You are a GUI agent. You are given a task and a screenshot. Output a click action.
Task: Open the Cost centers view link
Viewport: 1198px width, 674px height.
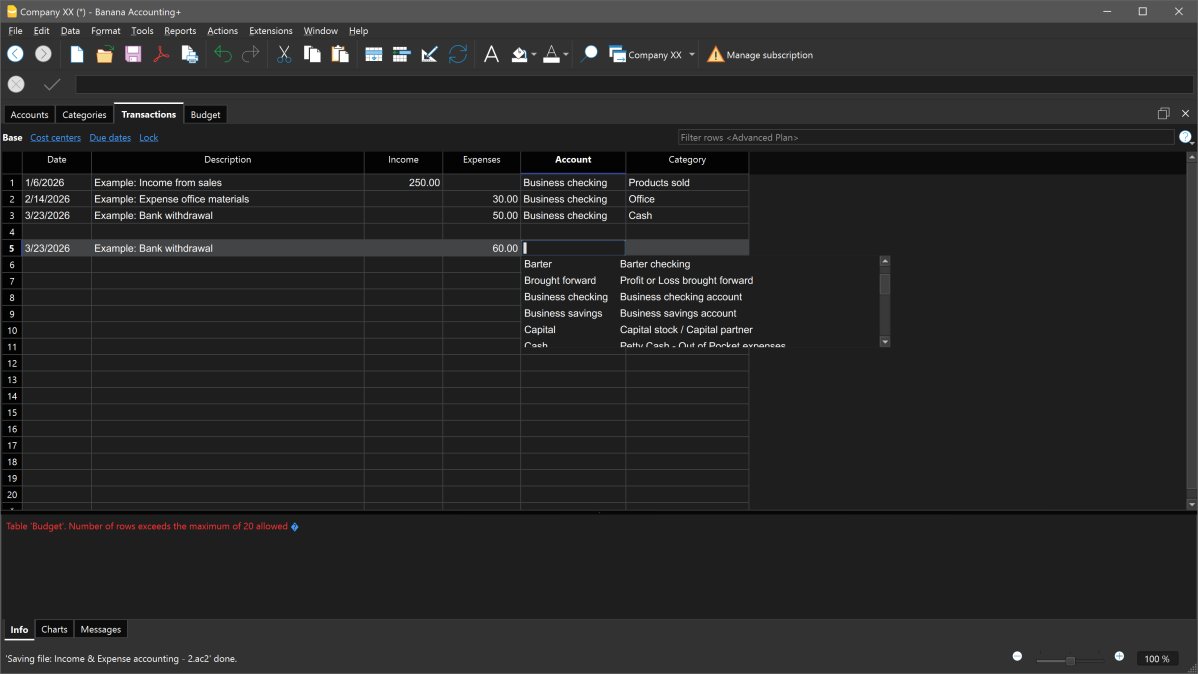55,138
